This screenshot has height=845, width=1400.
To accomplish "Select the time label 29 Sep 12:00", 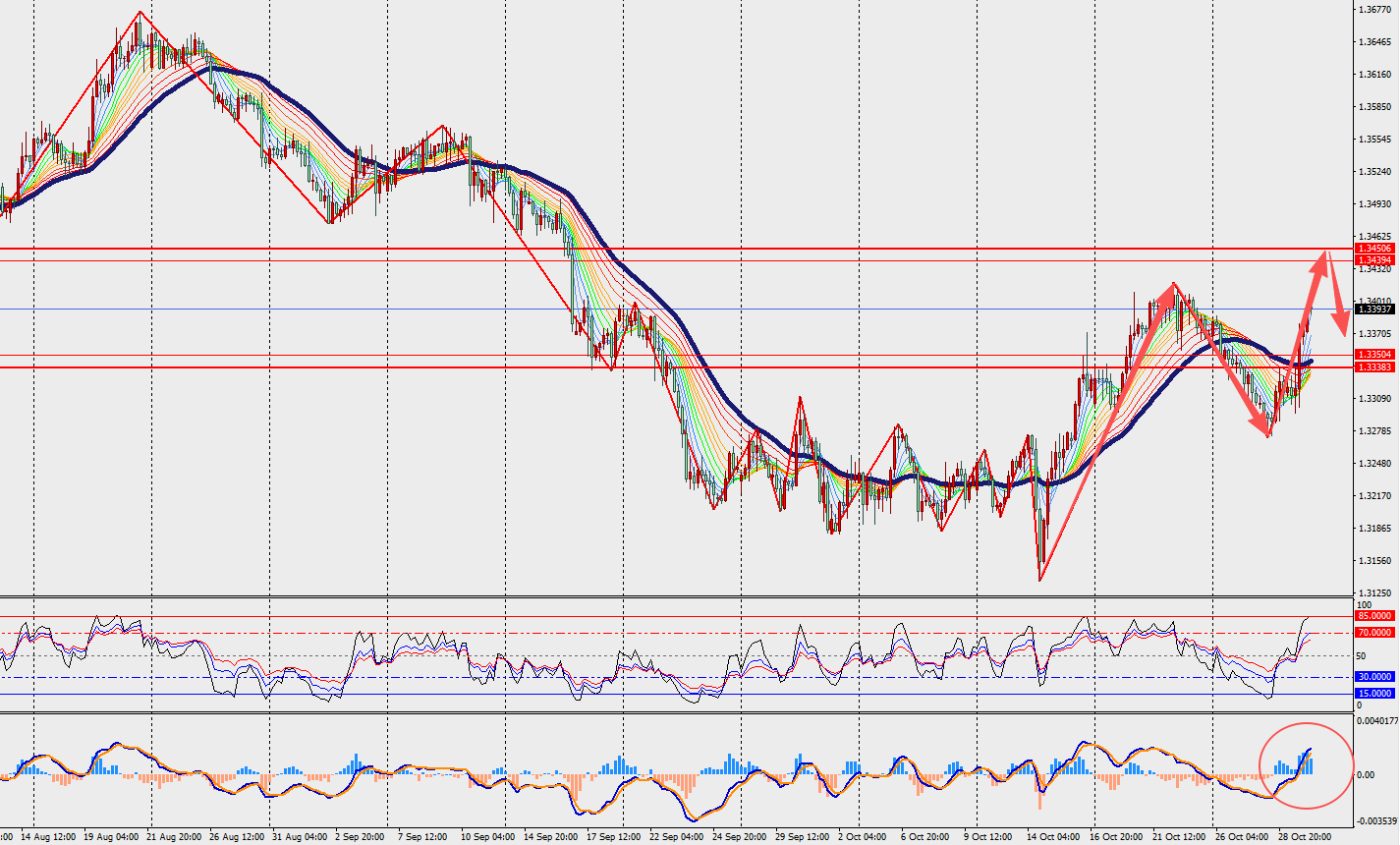I will coord(803,837).
